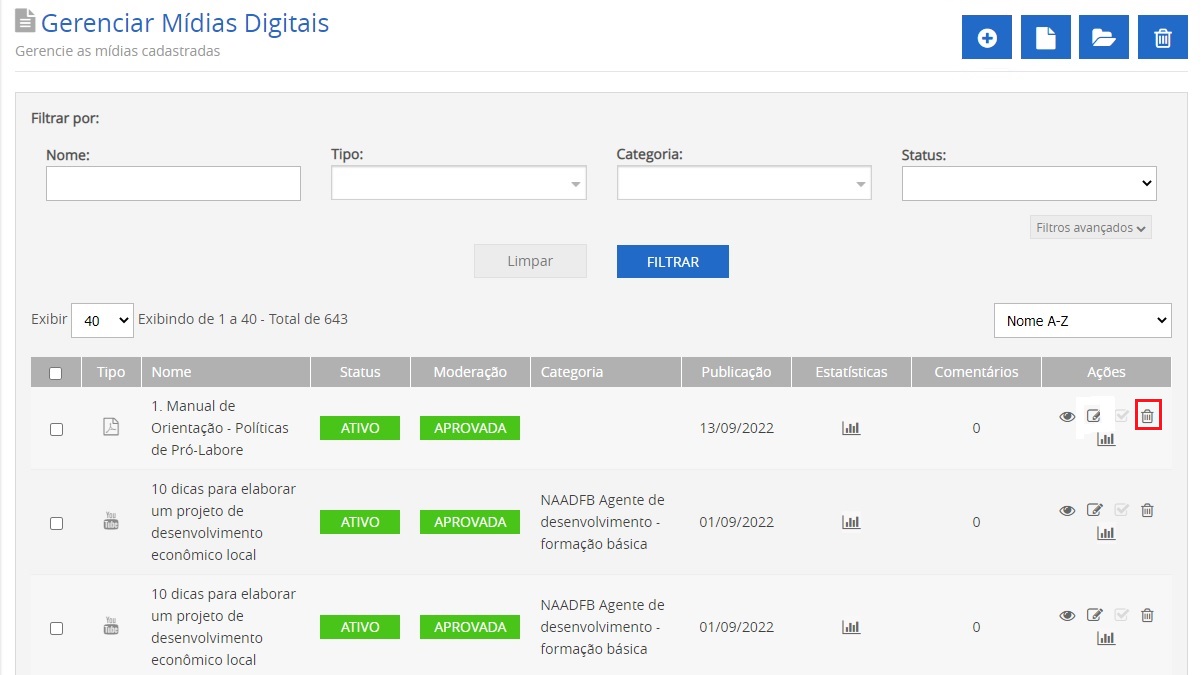Open the Status filter dropdown
This screenshot has width=1202, height=675.
[x=1028, y=183]
